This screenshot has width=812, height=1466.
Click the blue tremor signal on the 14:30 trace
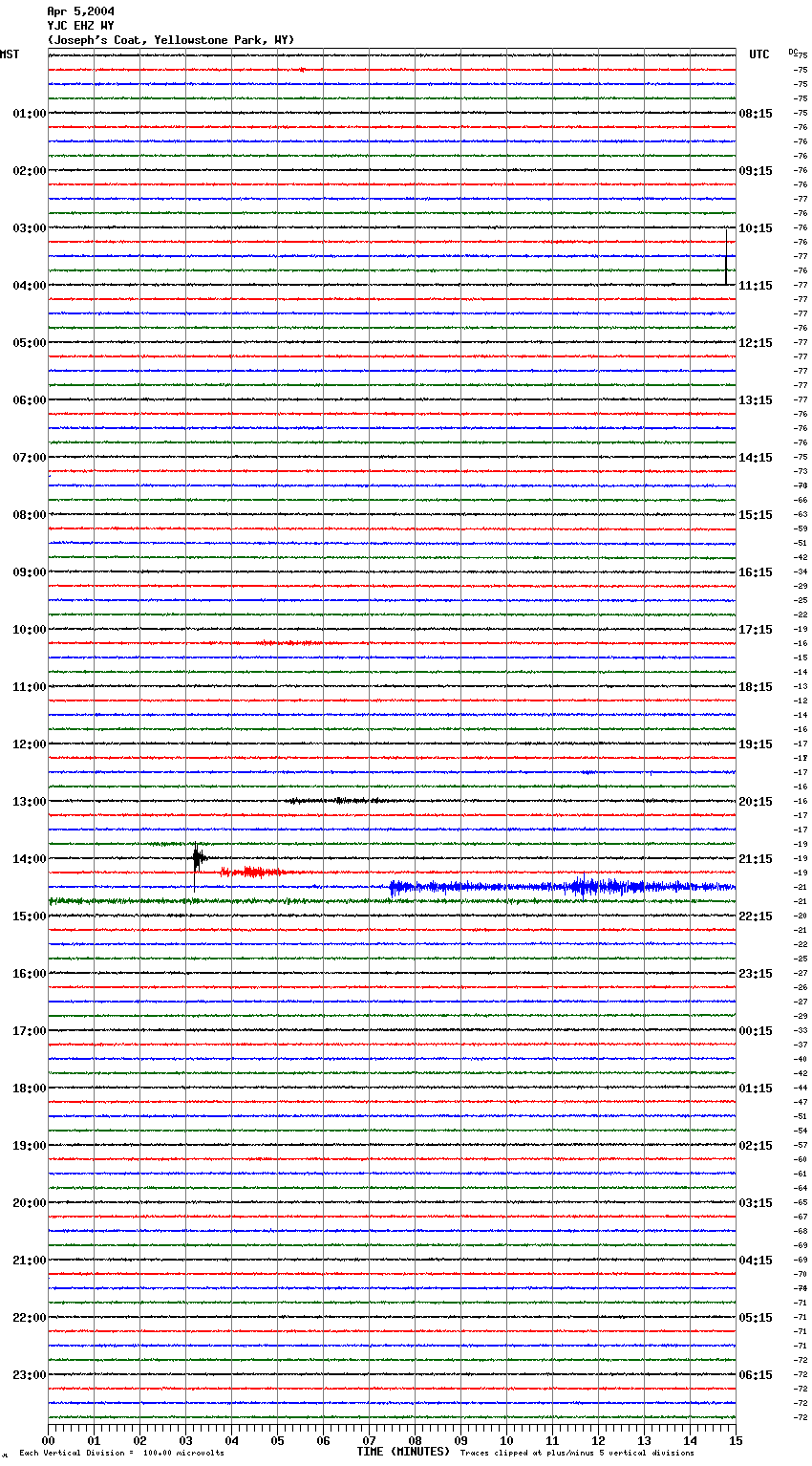pos(562,887)
